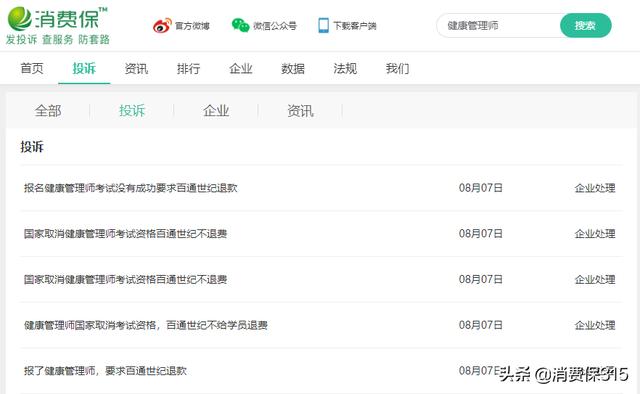Open the 微信公众号 WeChat icon

[x=240, y=25]
